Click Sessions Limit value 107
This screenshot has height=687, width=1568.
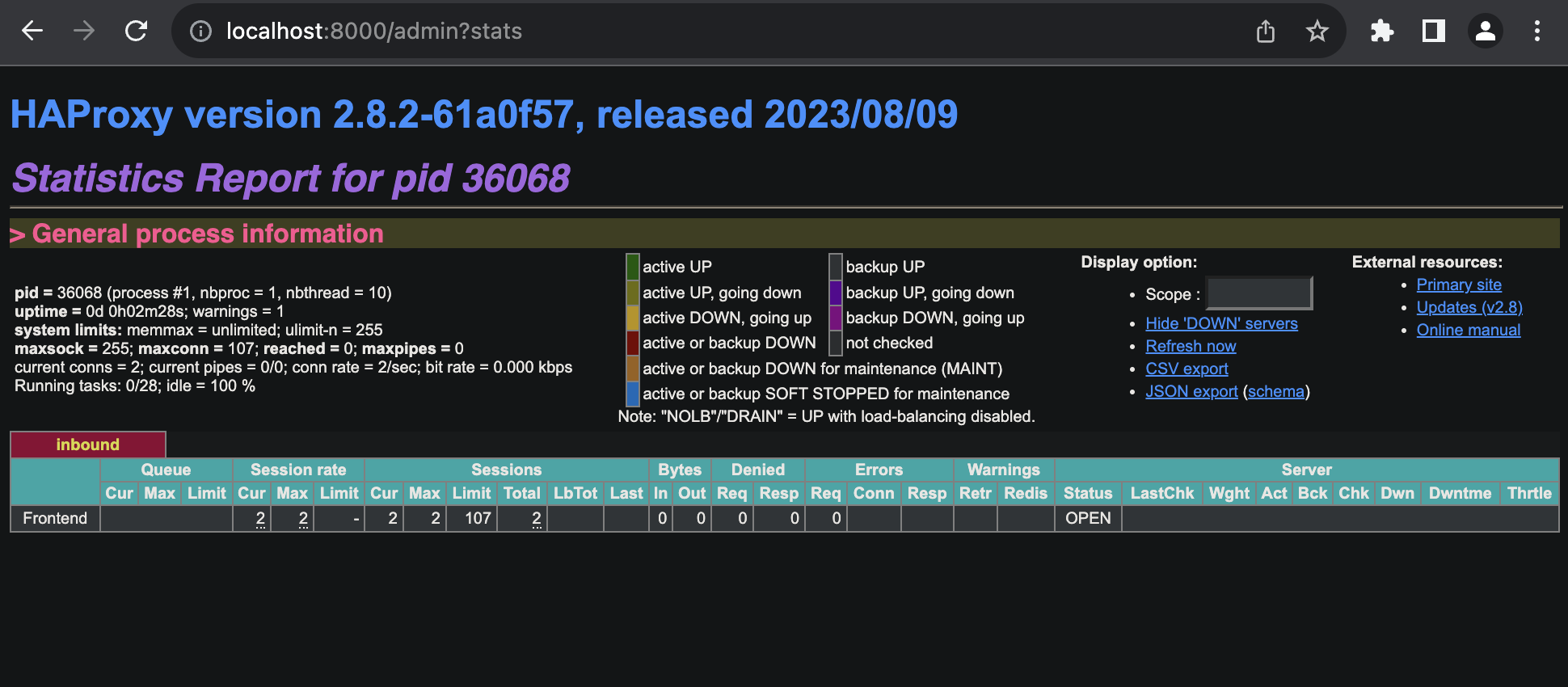tap(478, 518)
